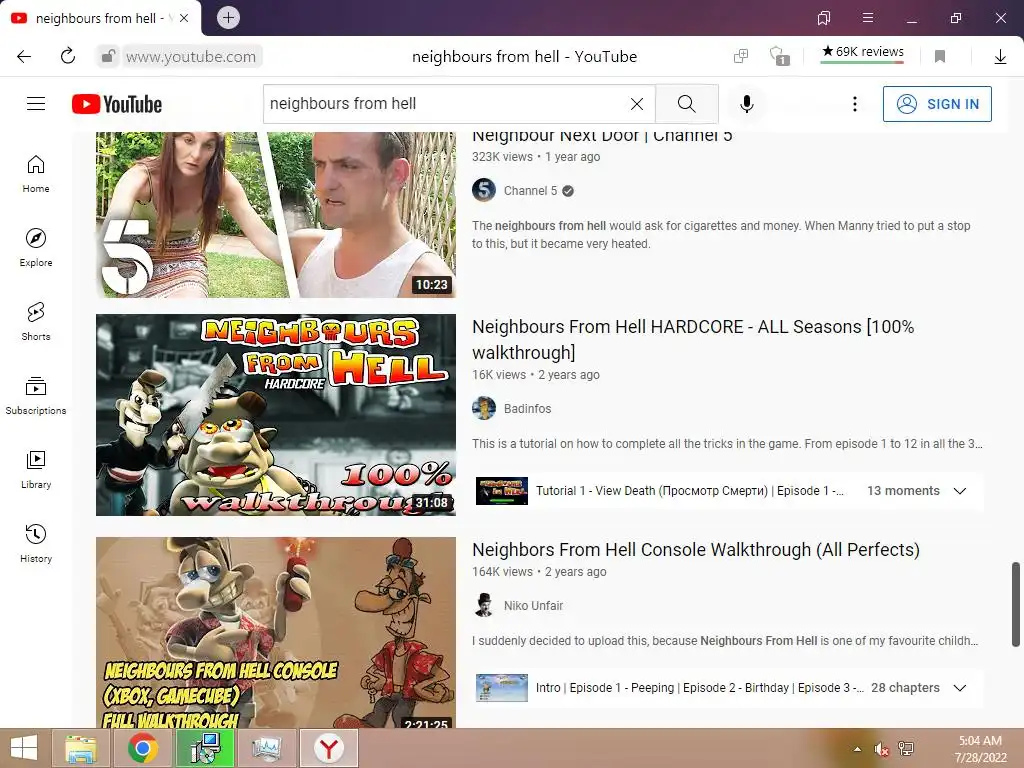
Task: Open Channel 5 channel link
Action: [x=530, y=191]
